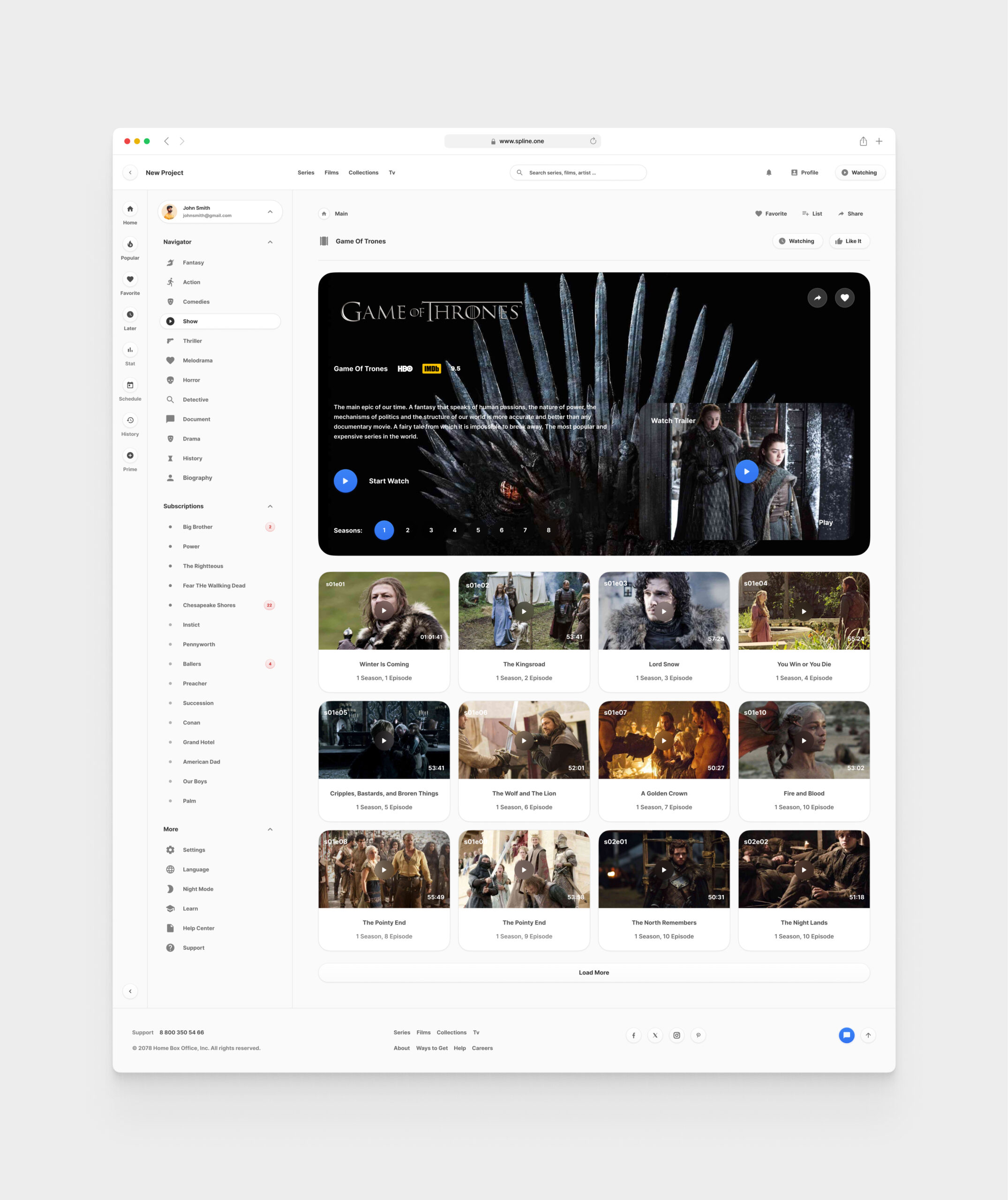The image size is (1008, 1200).
Task: Play the Winter Is Coming episode thumbnail
Action: coord(384,610)
